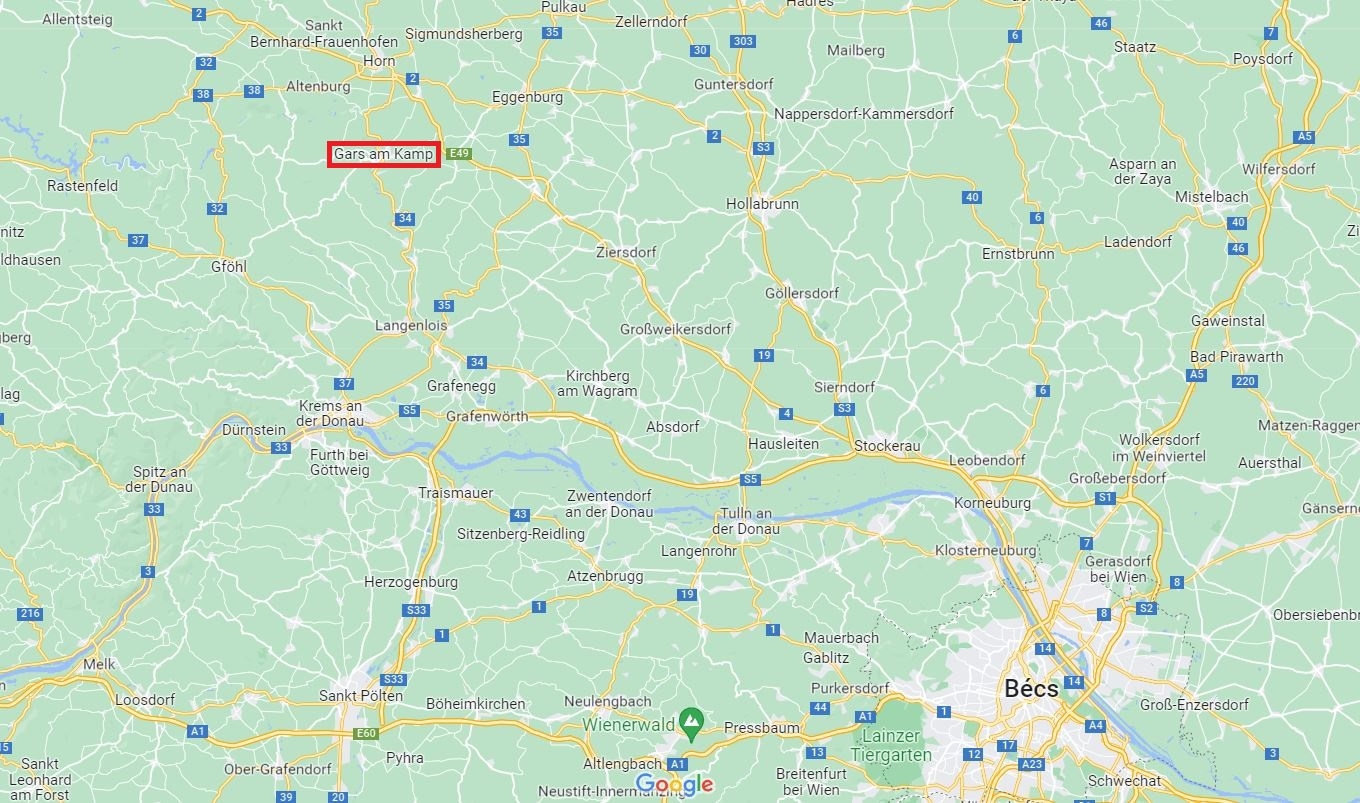
Task: Click the Hollabrunn town label
Action: click(762, 203)
